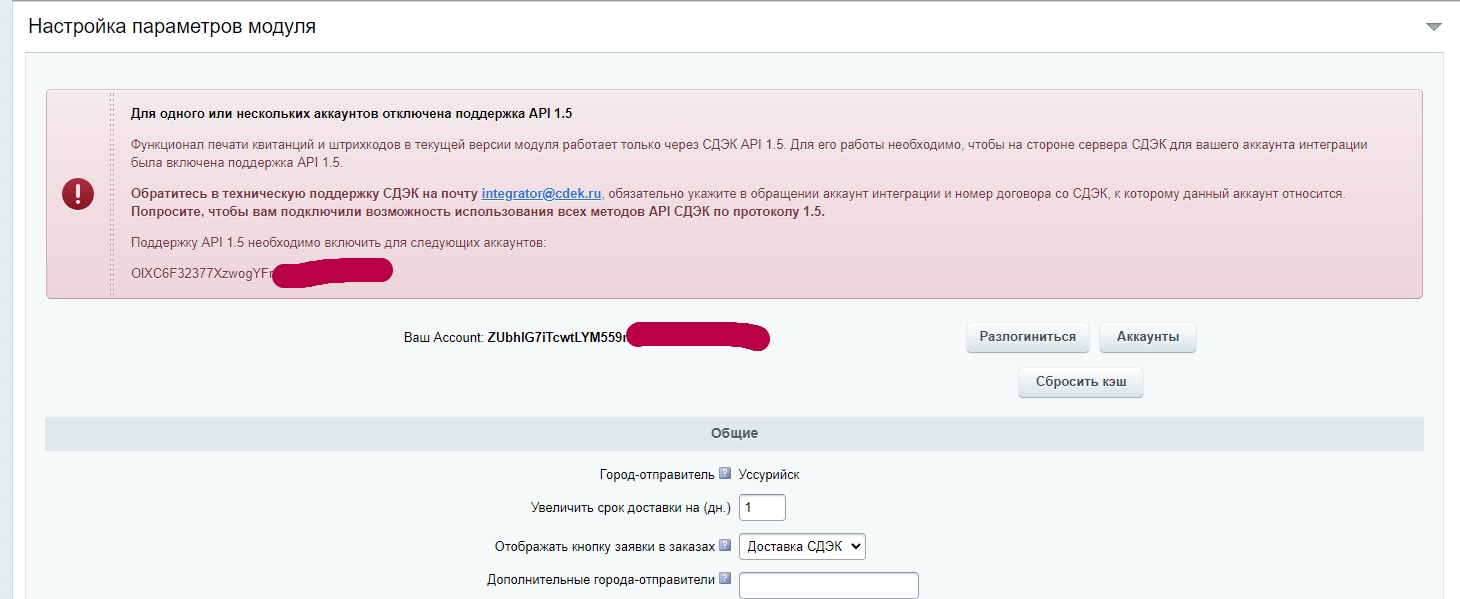The width and height of the screenshot is (1460, 599).
Task: Click the Ваш Account label
Action: [443, 338]
